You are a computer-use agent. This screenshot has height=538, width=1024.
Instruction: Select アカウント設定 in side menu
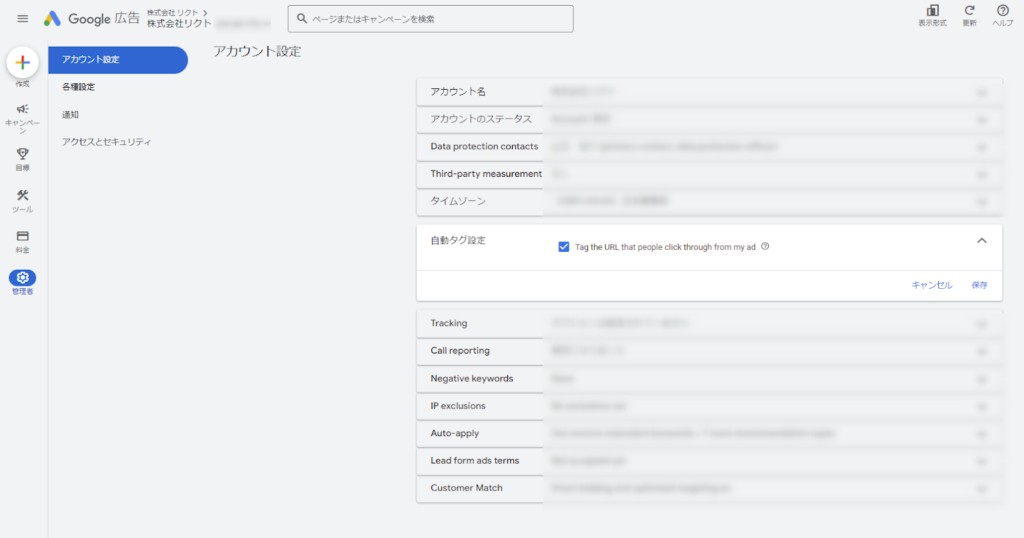[x=118, y=59]
